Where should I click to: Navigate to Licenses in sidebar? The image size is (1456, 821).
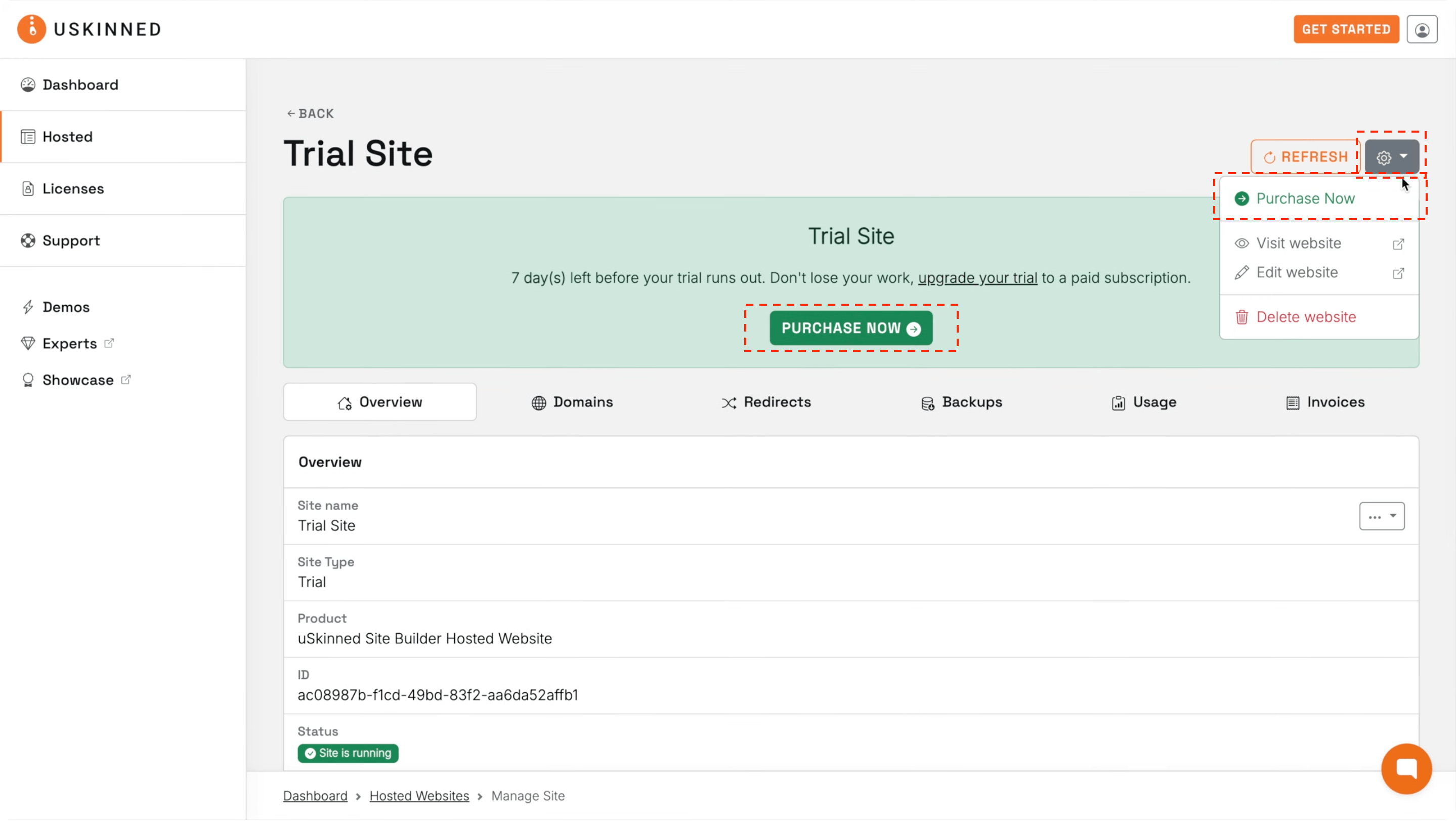click(x=123, y=189)
